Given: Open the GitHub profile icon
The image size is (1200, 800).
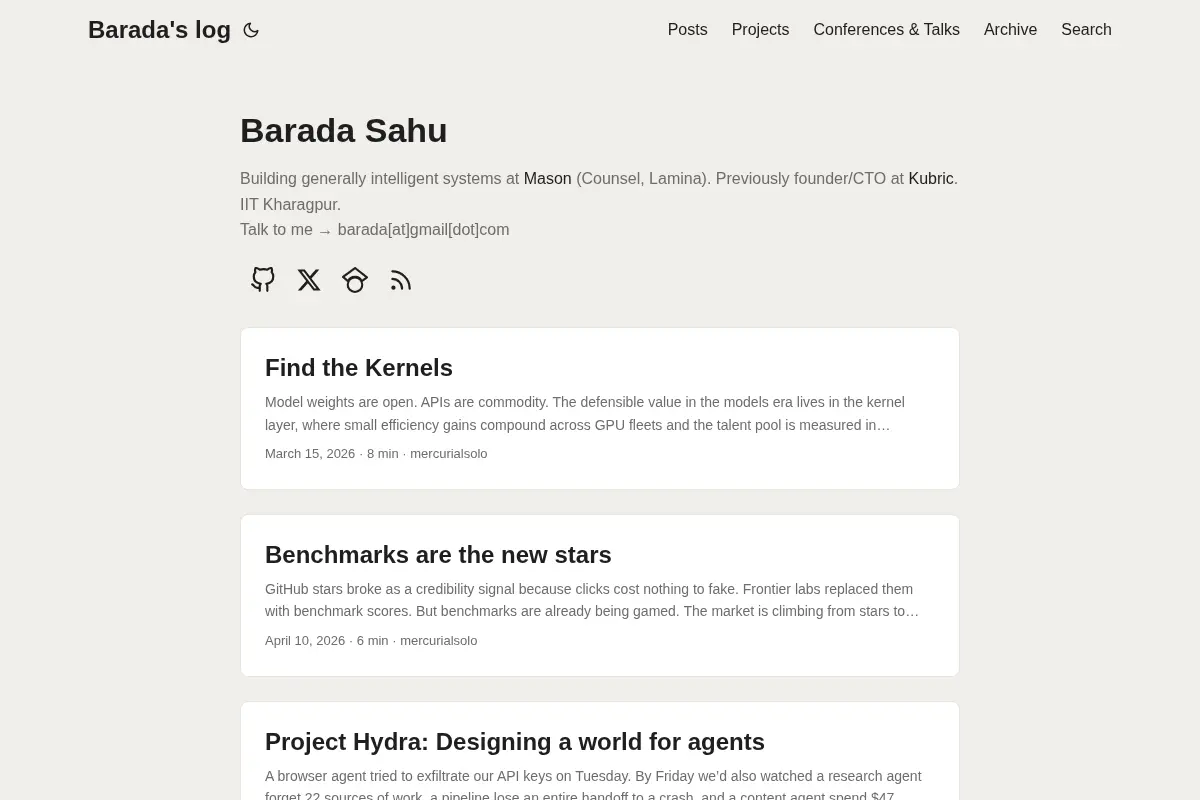Looking at the screenshot, I should click(x=263, y=280).
